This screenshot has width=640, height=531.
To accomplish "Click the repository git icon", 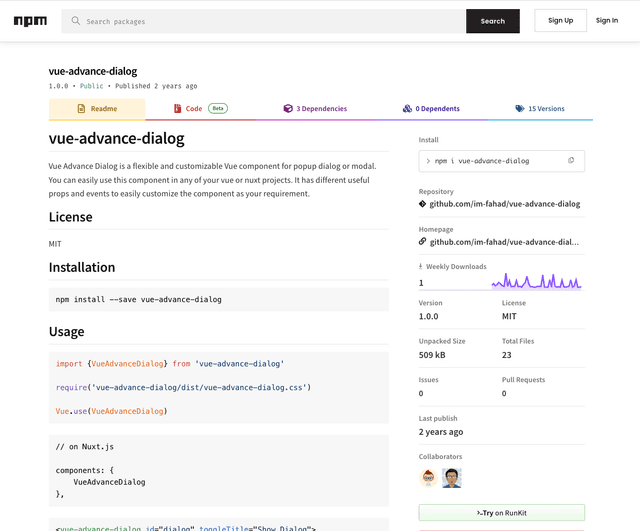I will tap(423, 204).
